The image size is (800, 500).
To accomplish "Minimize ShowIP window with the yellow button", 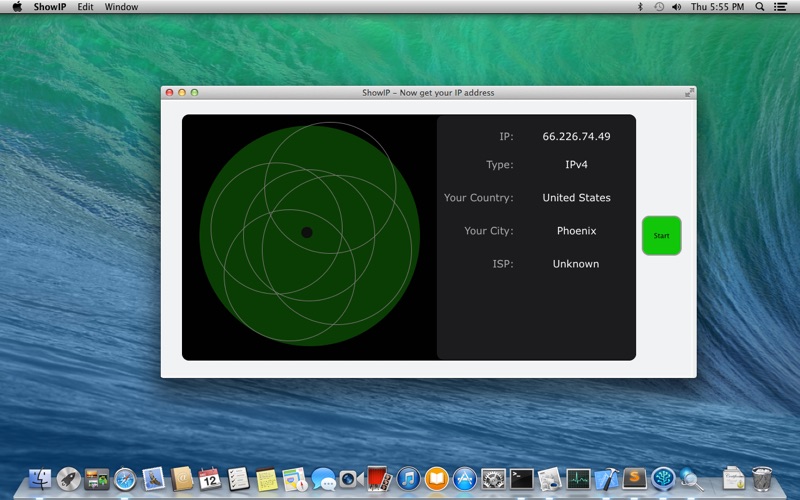I will pos(182,92).
